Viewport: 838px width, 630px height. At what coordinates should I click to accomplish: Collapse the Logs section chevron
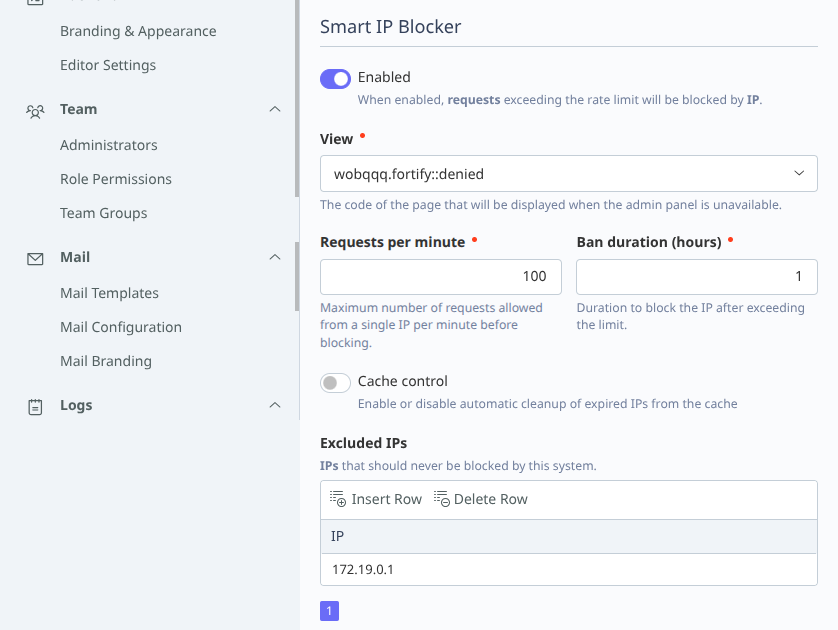point(275,405)
